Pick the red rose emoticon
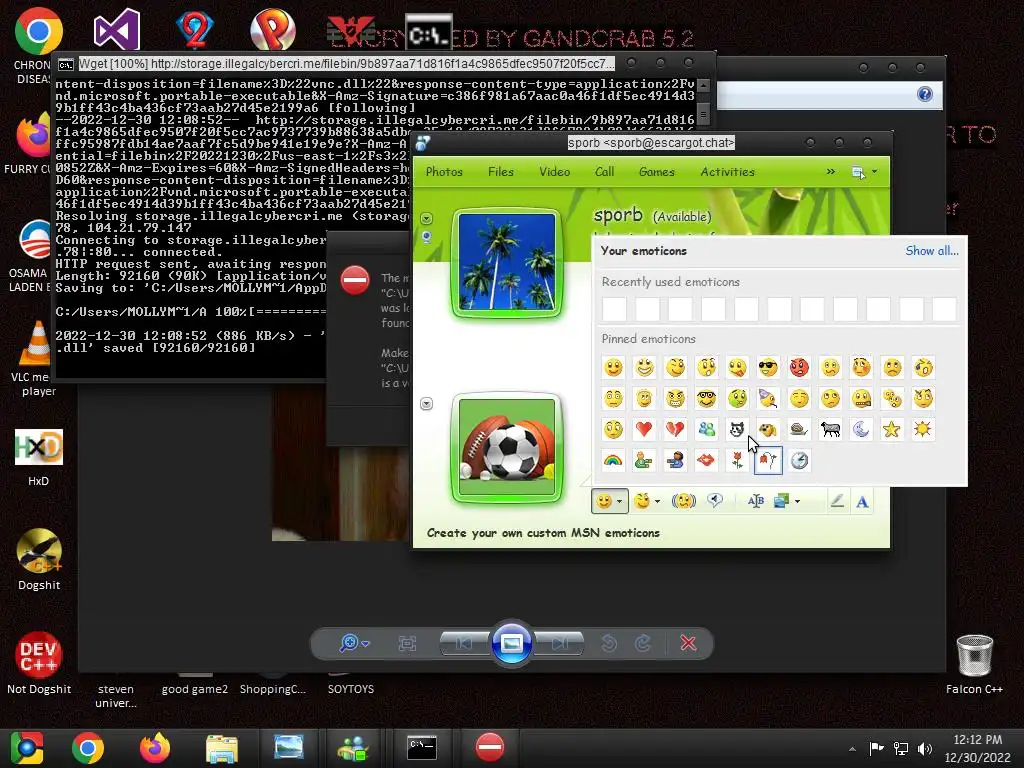Screen dimensions: 1024x768 click(x=737, y=460)
